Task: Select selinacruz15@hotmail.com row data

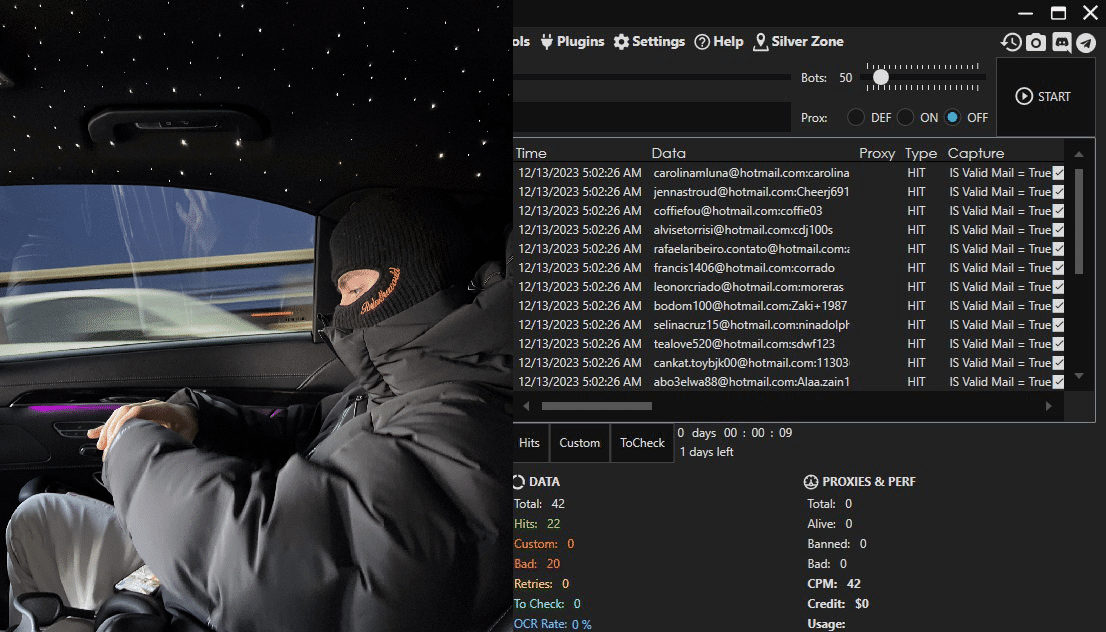Action: (751, 325)
